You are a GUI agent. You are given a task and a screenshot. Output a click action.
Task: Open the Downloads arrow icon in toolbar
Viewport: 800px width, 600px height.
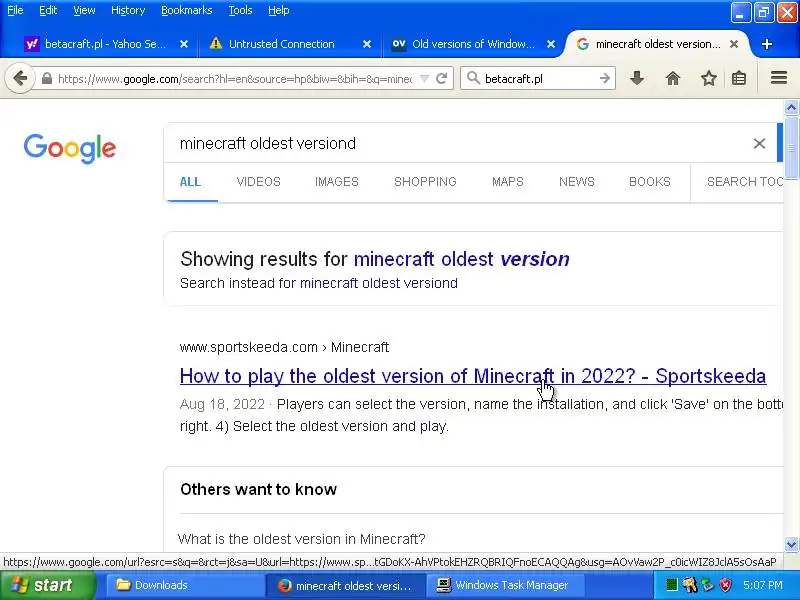[636, 78]
